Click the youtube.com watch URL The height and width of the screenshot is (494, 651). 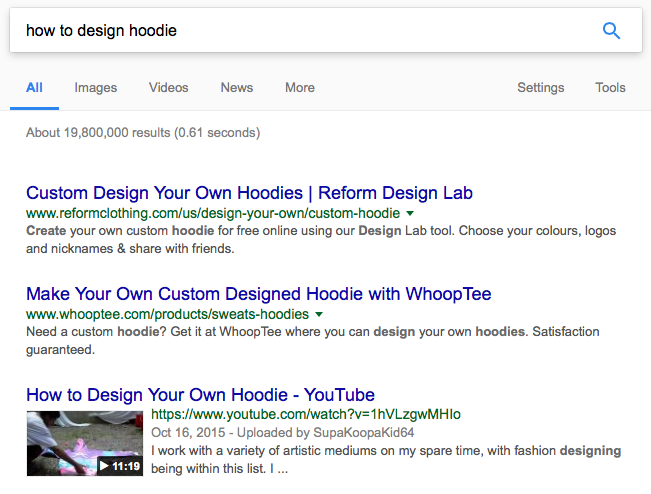pos(305,414)
